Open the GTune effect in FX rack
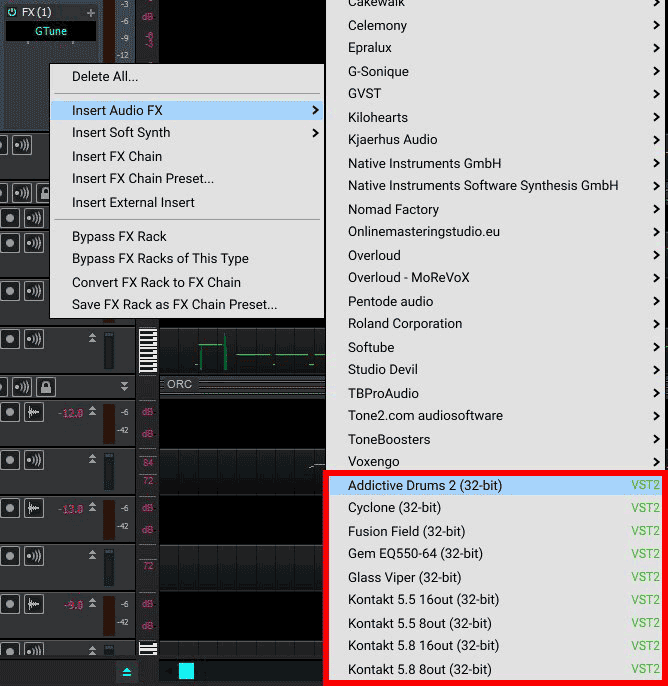 coord(51,32)
